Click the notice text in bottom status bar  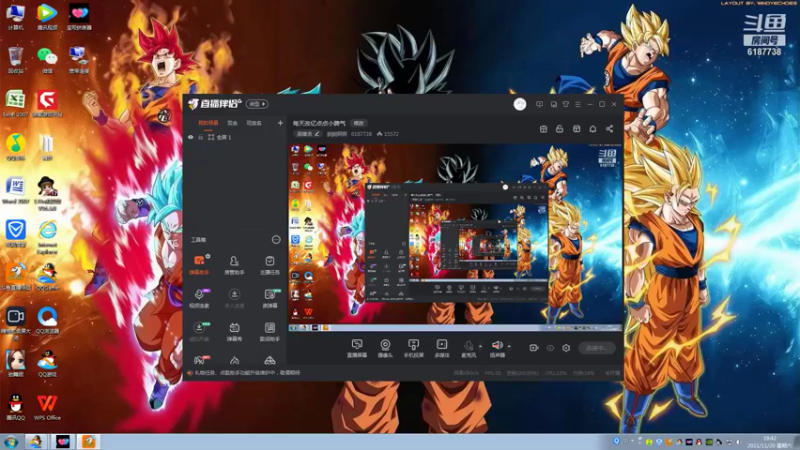coord(247,373)
